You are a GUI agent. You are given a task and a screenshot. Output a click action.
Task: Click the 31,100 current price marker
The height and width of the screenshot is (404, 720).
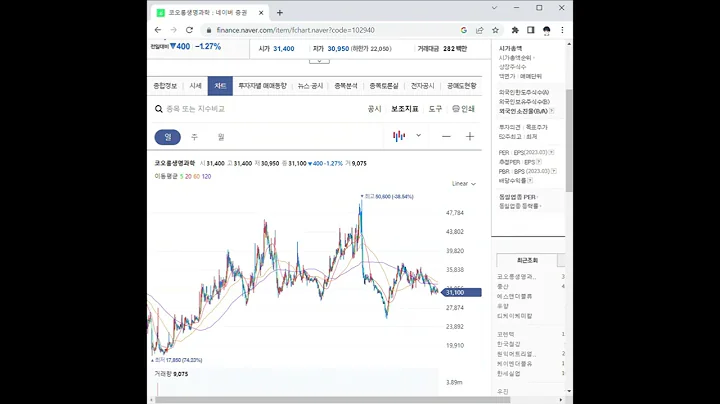point(461,292)
